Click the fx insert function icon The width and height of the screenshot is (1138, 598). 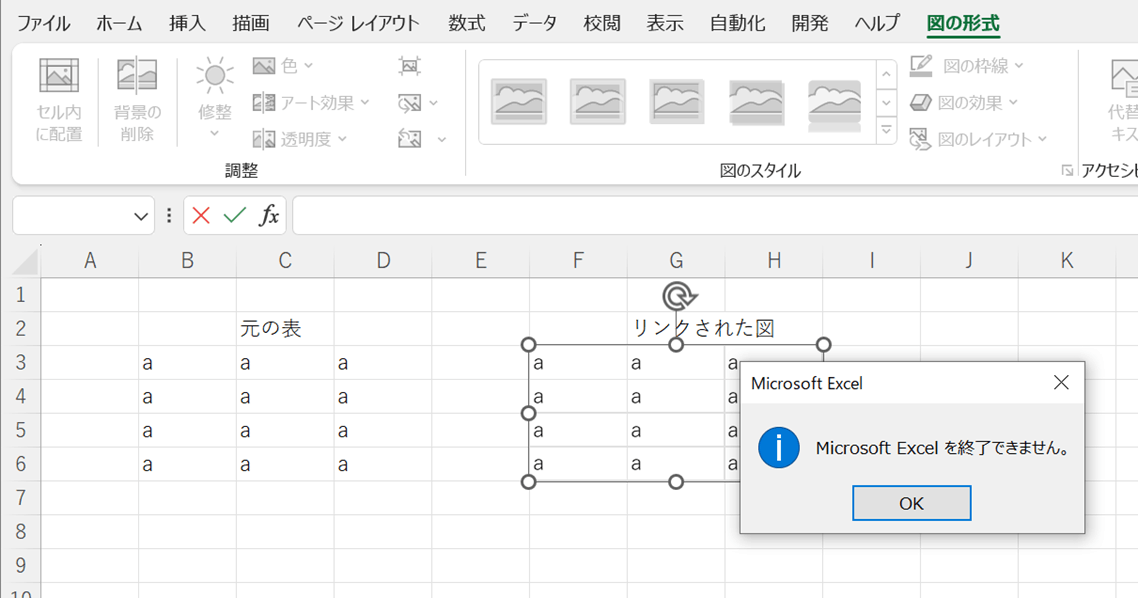269,216
